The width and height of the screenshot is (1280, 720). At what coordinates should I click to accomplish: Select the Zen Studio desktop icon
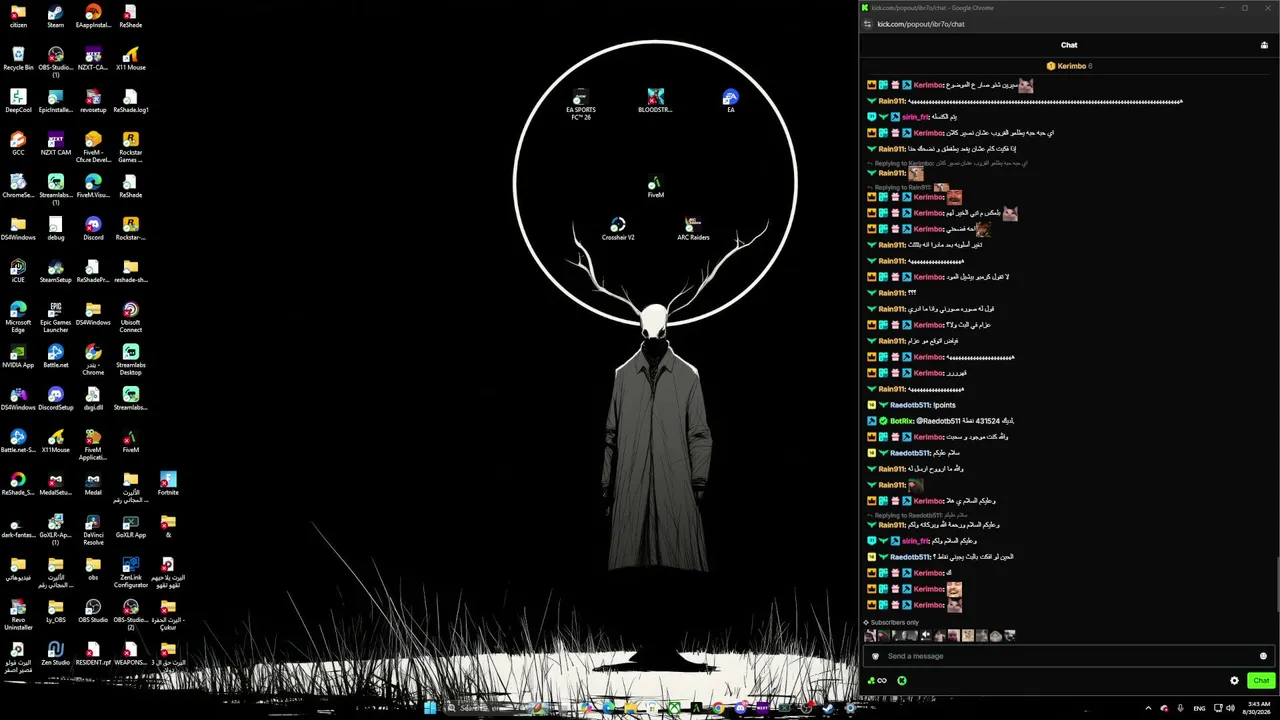[x=55, y=653]
